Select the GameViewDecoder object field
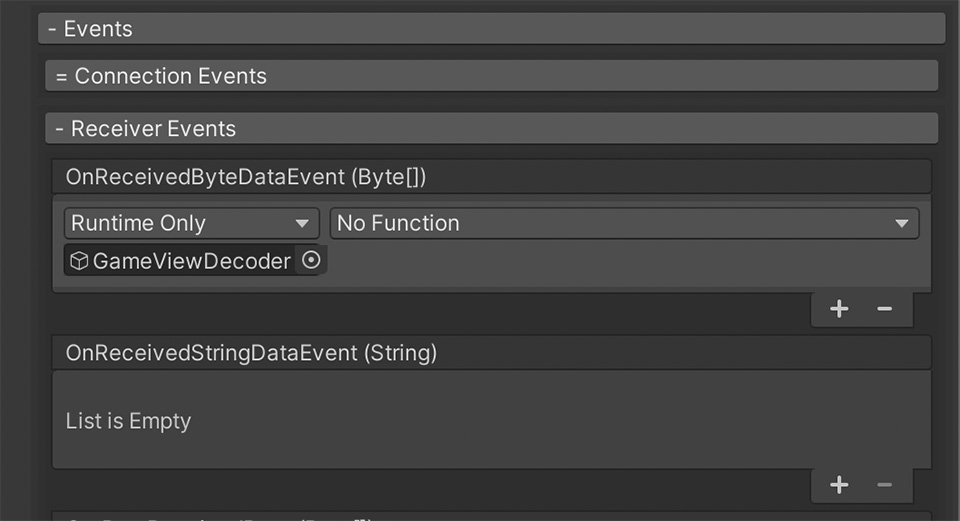960x521 pixels. point(190,262)
